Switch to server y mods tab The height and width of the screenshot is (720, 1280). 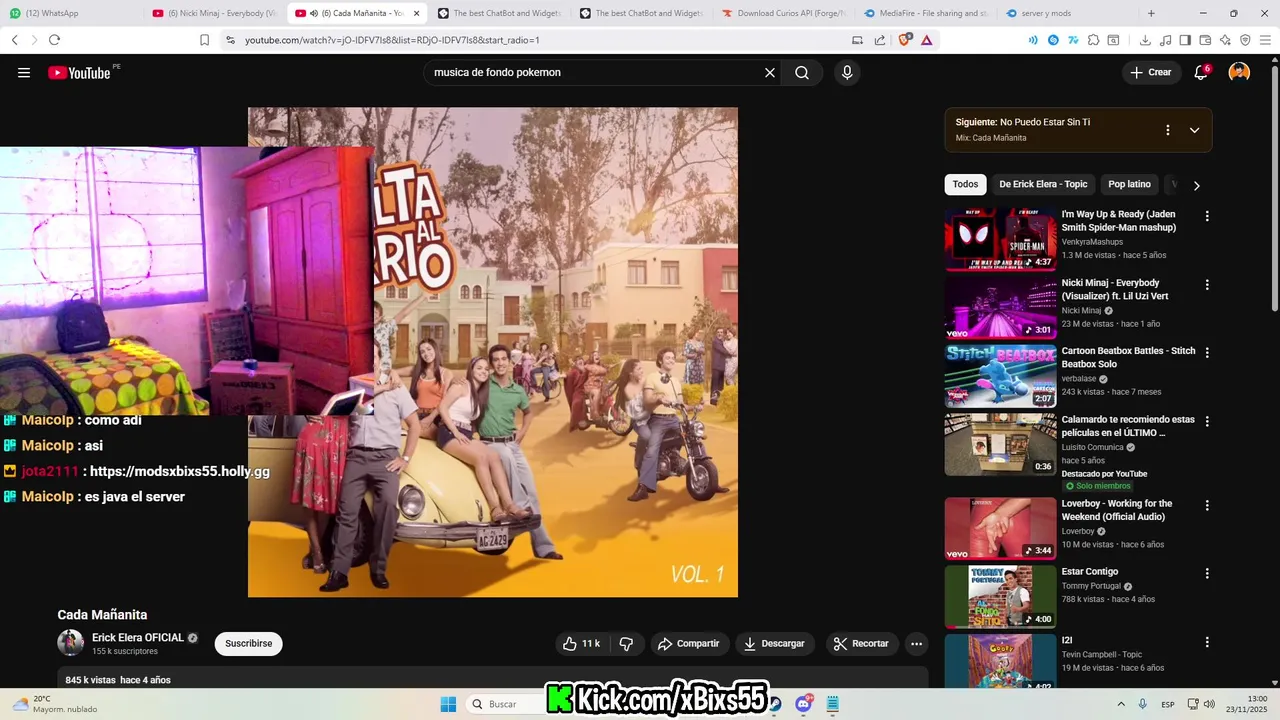tap(1068, 13)
